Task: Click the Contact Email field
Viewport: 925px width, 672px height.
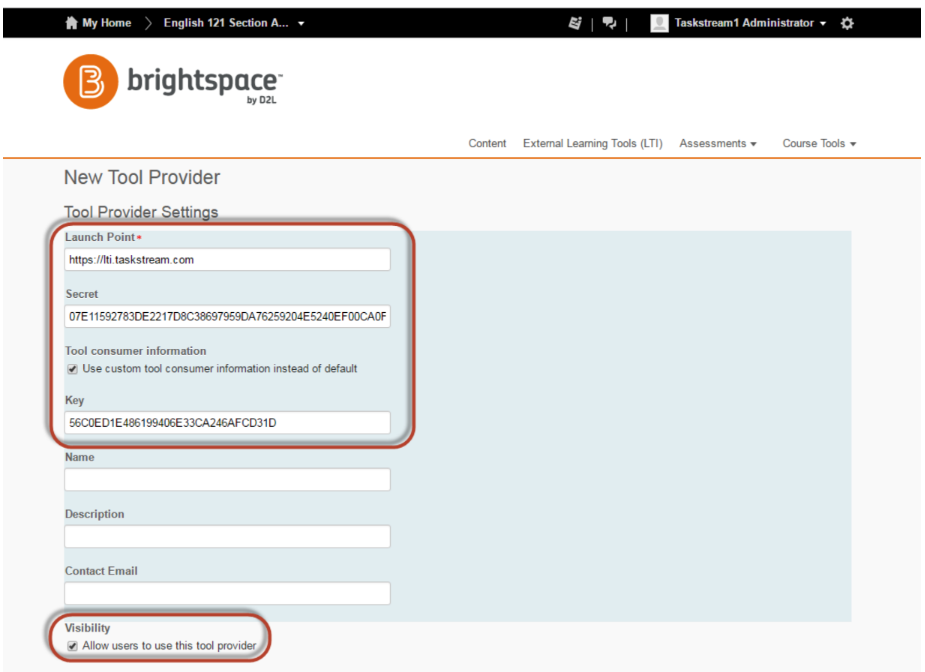Action: [227, 593]
